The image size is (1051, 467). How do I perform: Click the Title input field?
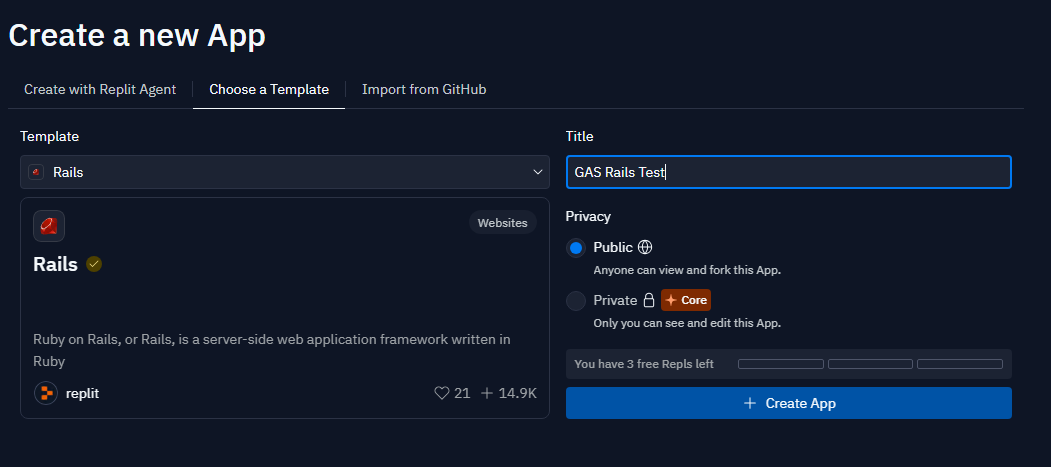[x=788, y=172]
